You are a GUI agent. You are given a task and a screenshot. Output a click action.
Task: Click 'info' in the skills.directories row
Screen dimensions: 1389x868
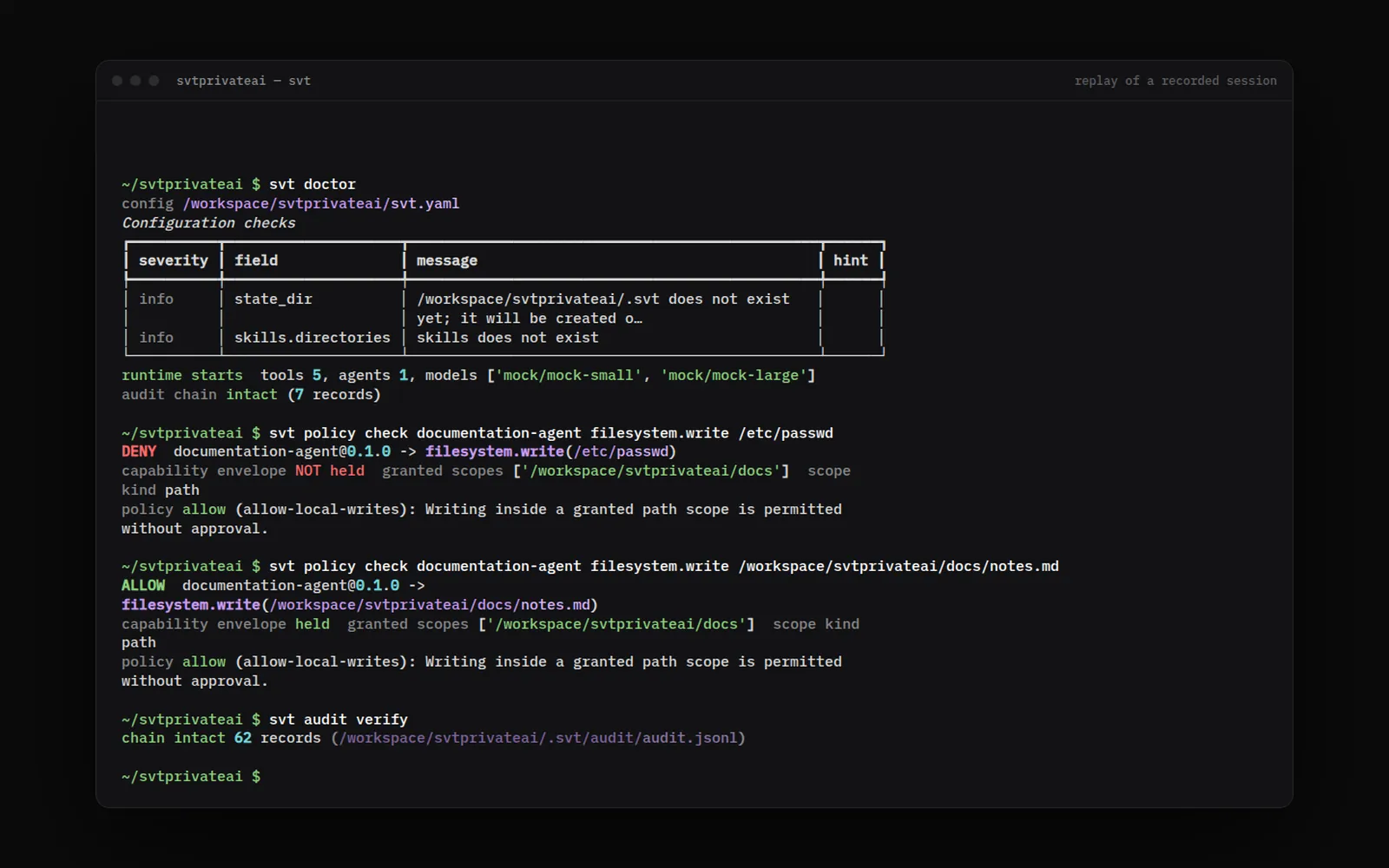click(156, 338)
